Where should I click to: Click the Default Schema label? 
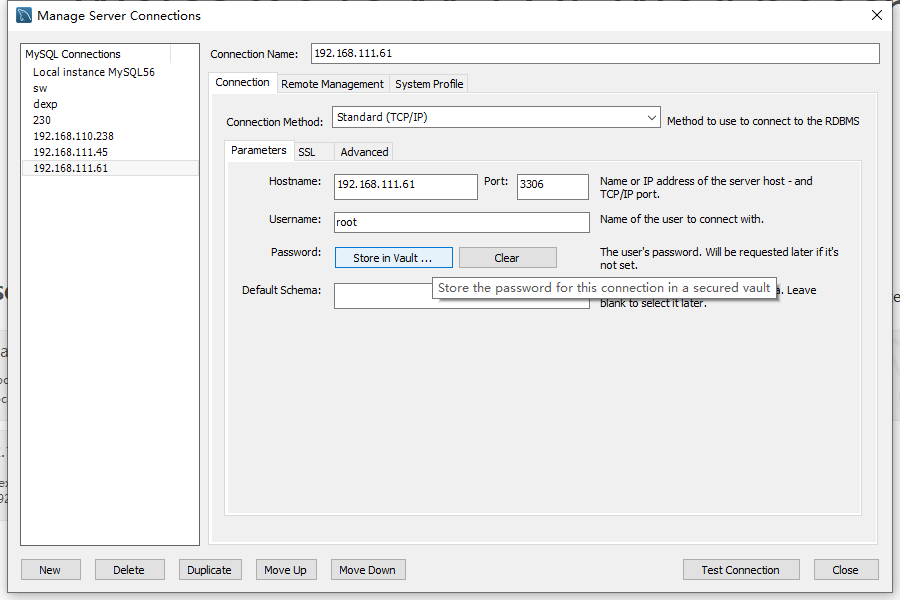pyautogui.click(x=281, y=290)
